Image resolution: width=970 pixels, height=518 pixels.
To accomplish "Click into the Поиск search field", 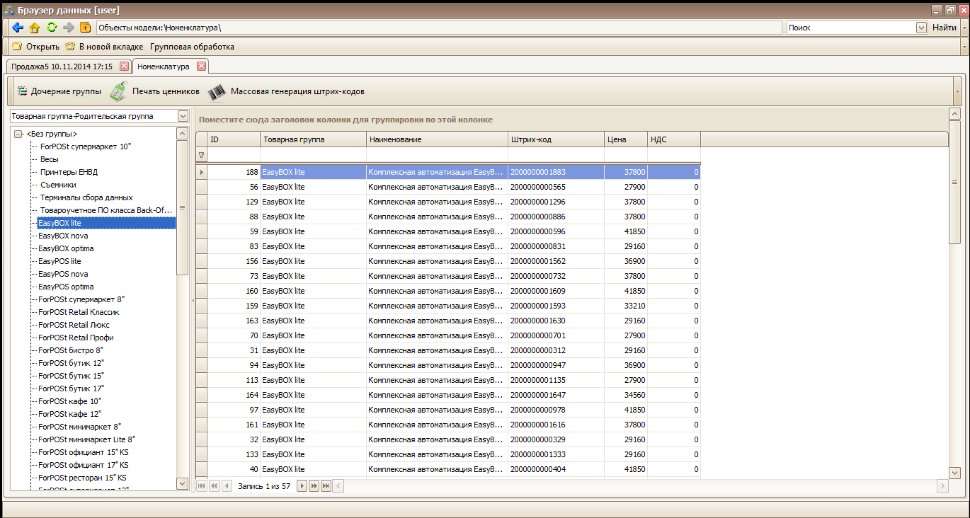I will point(851,28).
